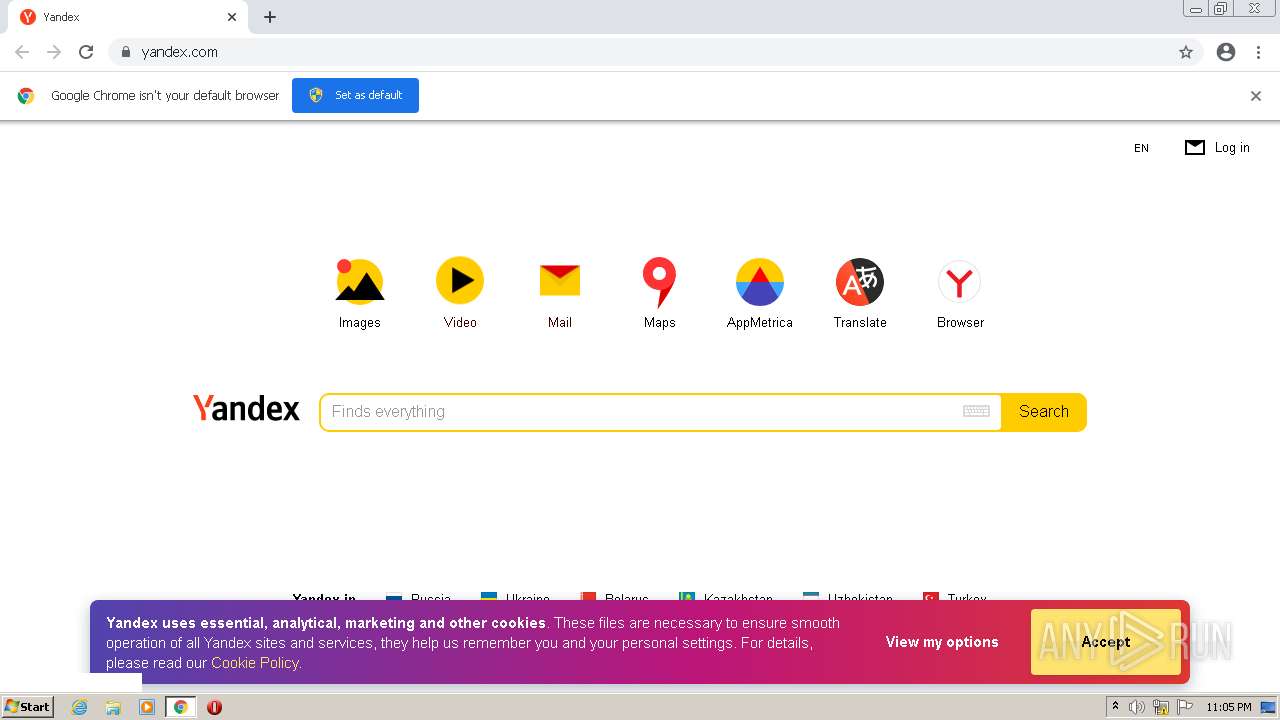
Task: Open Yandex Browser service icon
Action: [960, 282]
